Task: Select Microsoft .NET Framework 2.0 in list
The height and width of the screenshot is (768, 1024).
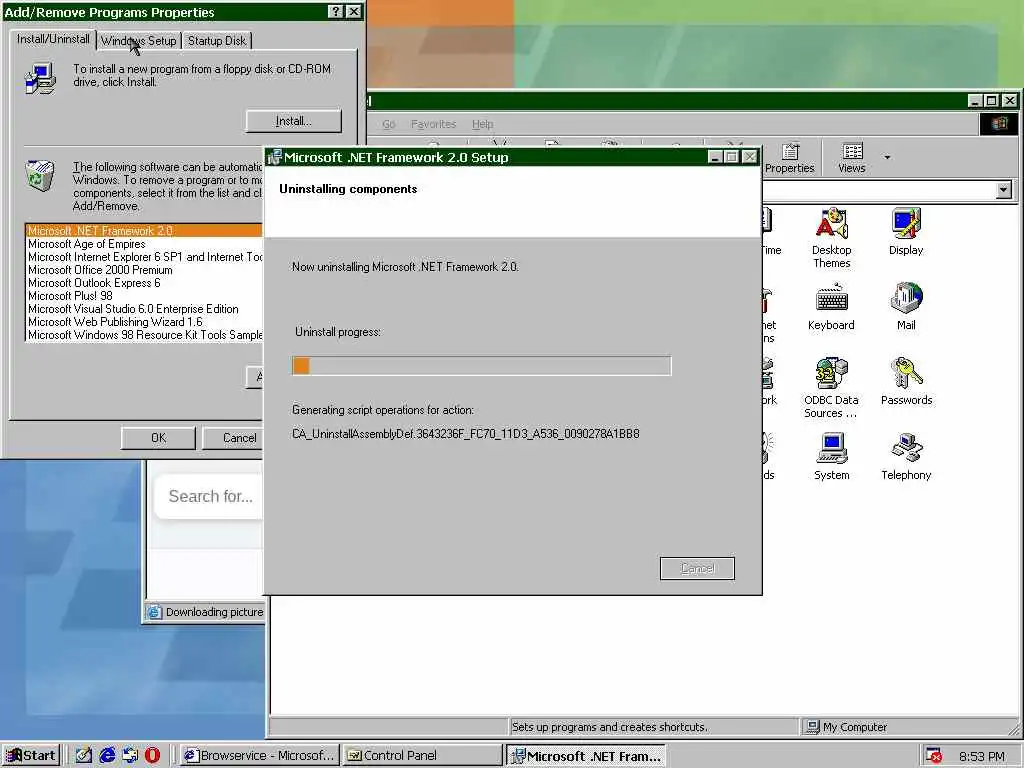Action: tap(144, 231)
